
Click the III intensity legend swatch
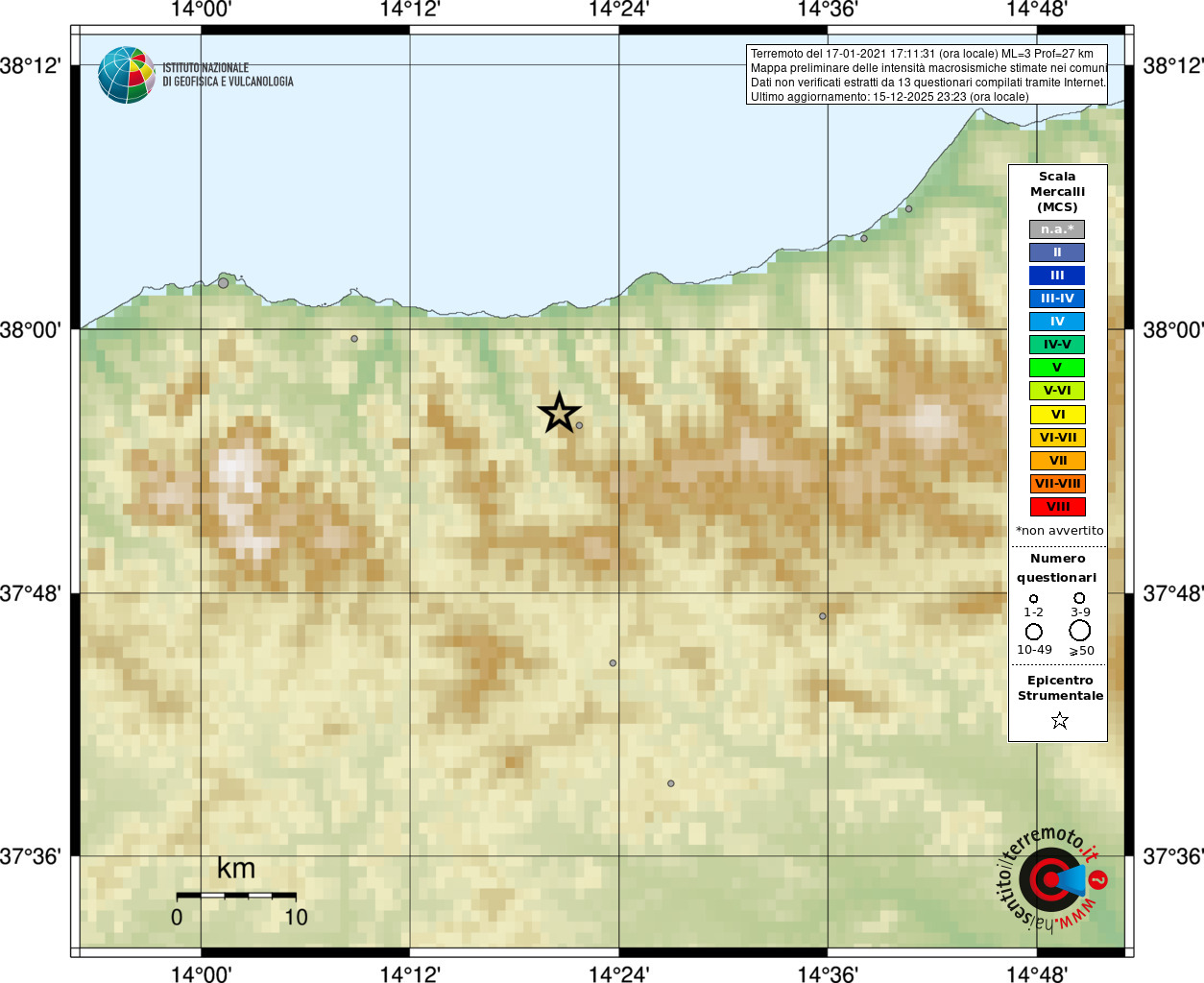(x=1057, y=276)
